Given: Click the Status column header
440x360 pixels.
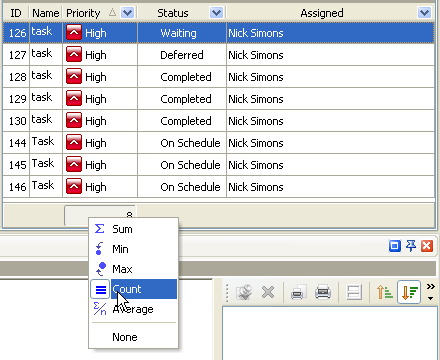Looking at the screenshot, I should click(x=173, y=13).
